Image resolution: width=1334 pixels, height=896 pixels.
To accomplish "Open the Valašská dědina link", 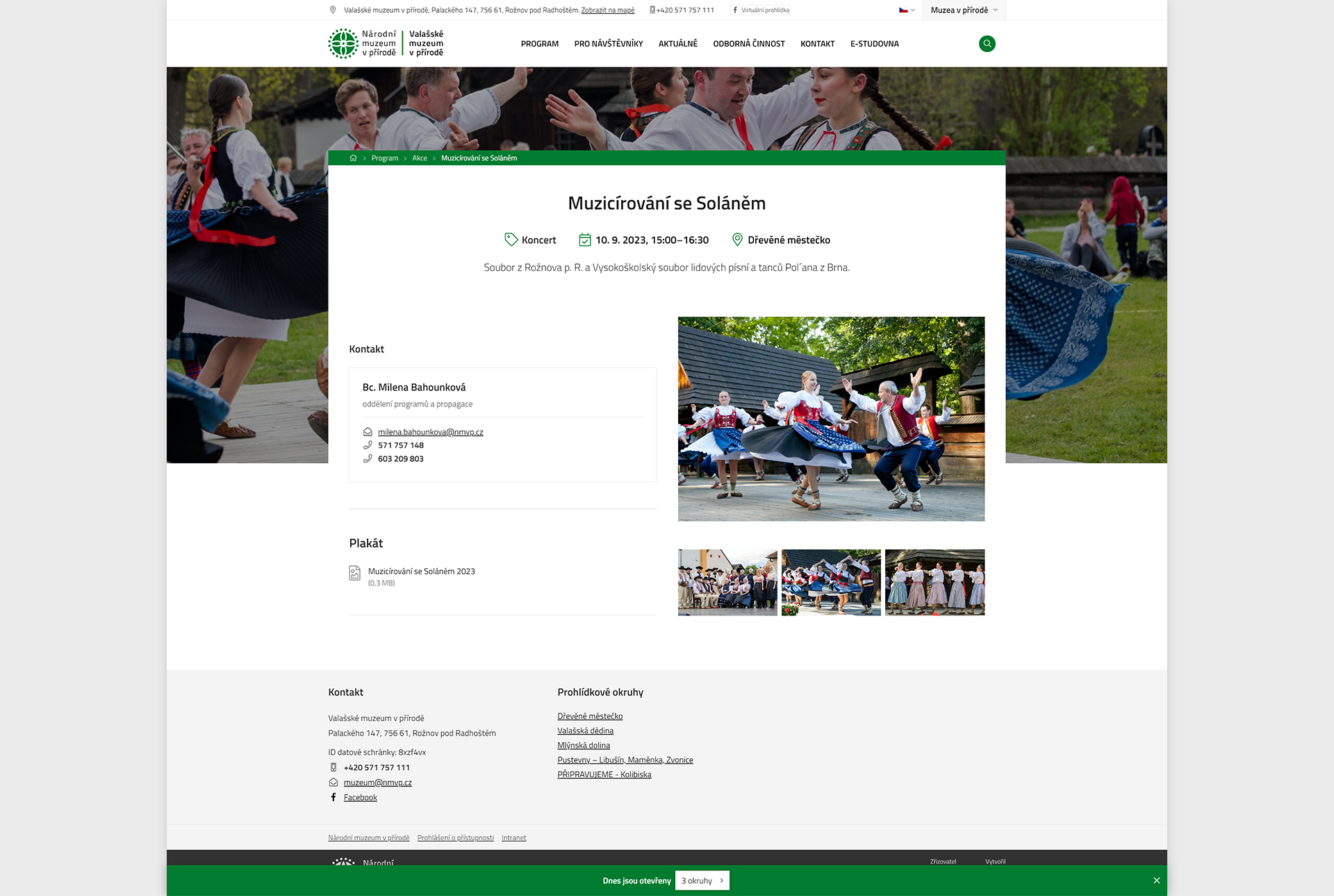I will coord(586,731).
